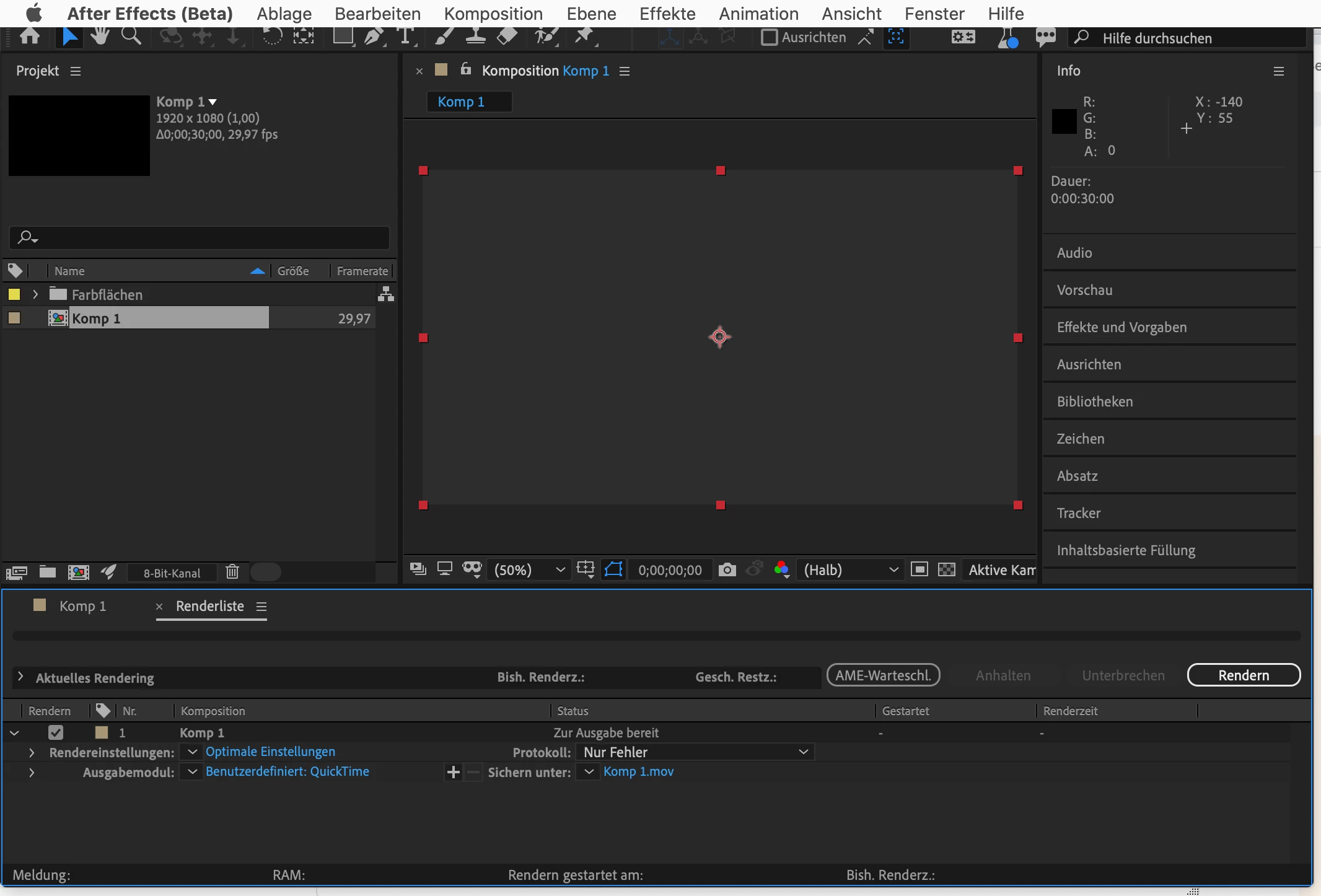This screenshot has width=1321, height=896.
Task: Select the Type text tool
Action: [406, 37]
